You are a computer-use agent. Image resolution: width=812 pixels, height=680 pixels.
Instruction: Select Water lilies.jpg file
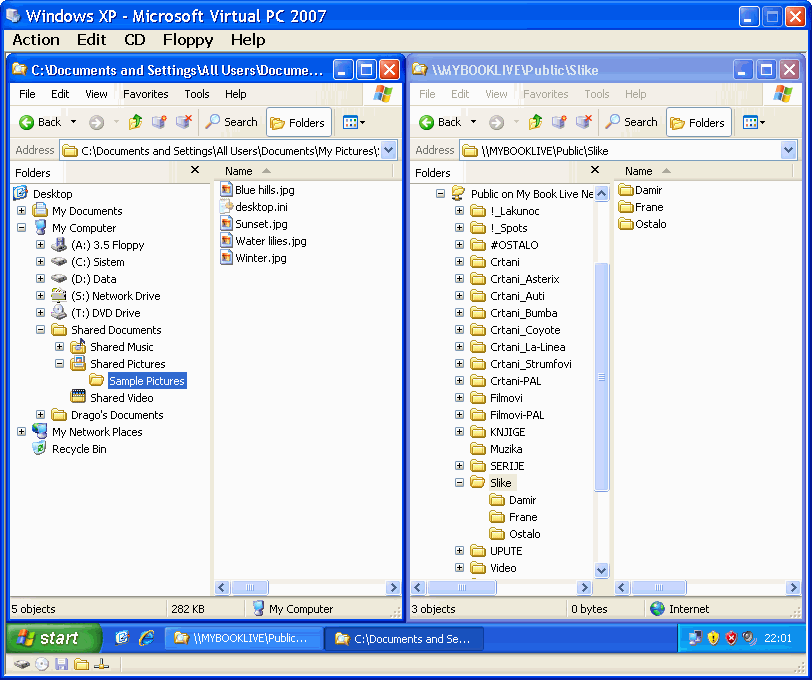click(x=263, y=241)
